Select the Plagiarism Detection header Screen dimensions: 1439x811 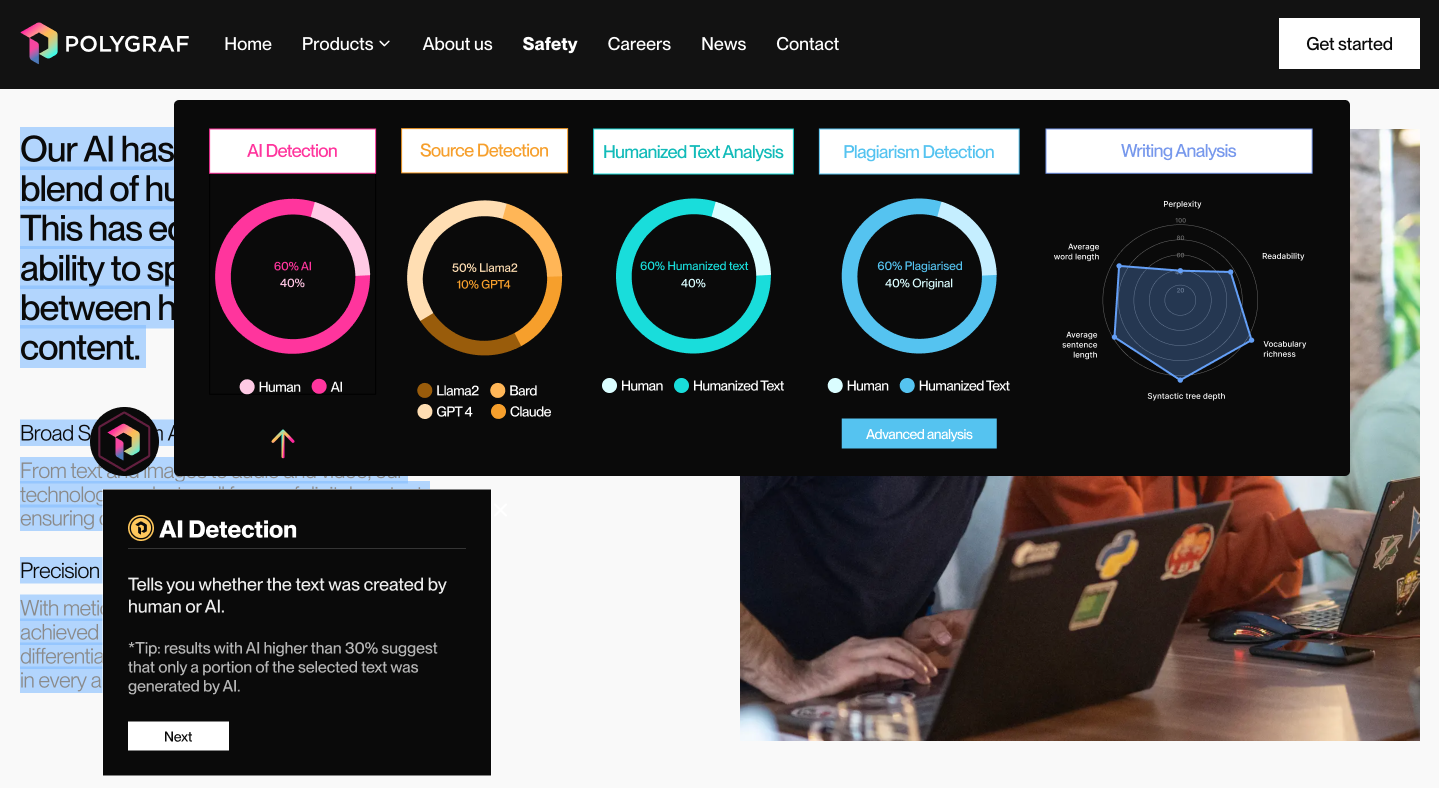tap(919, 152)
